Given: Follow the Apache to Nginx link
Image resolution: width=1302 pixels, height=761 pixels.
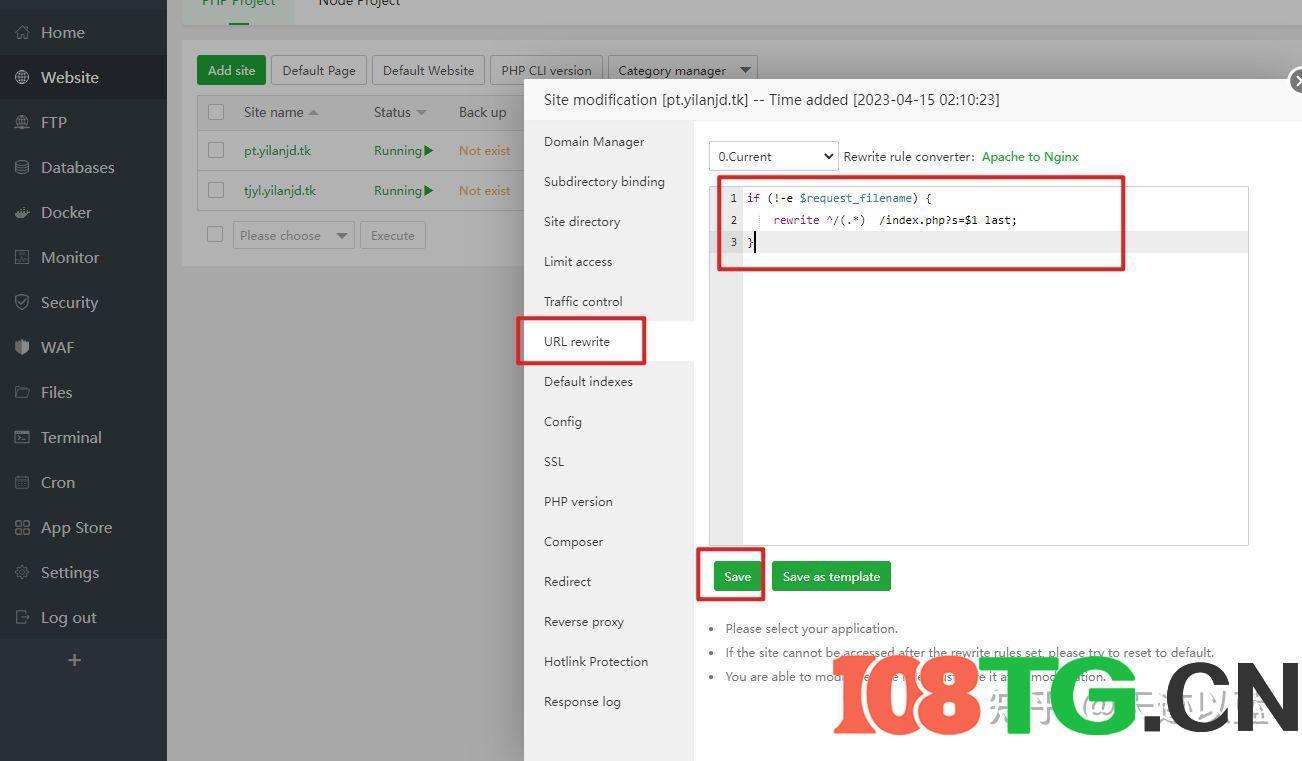Looking at the screenshot, I should point(1029,157).
